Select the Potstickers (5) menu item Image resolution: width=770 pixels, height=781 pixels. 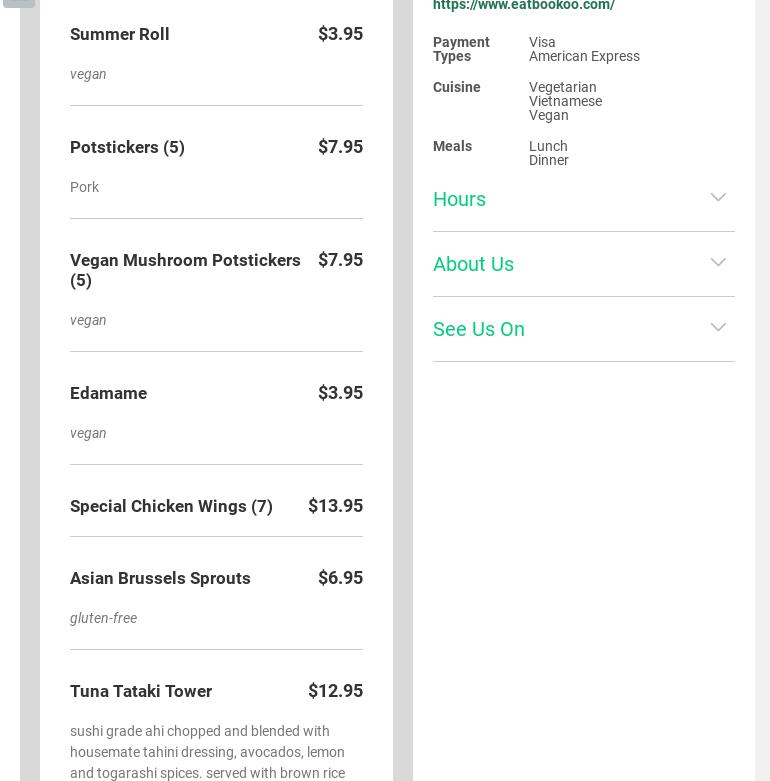pos(128,147)
